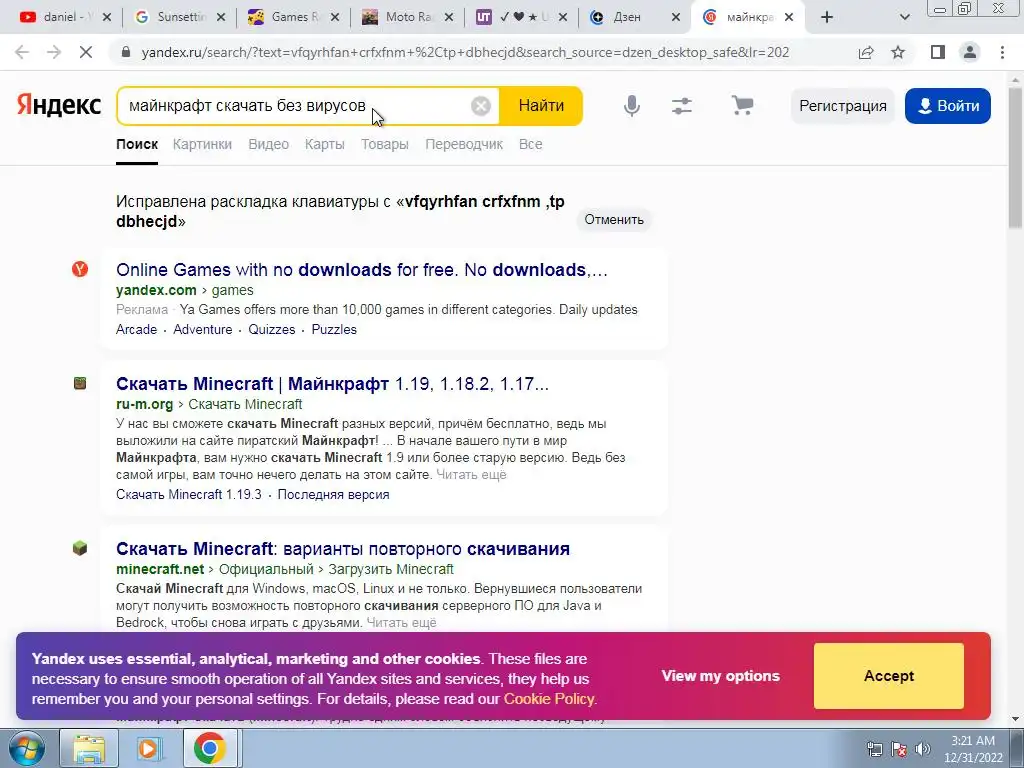Expand Читать ещё in ru-m.org snippet
Image resolution: width=1024 pixels, height=768 pixels.
pos(471,475)
